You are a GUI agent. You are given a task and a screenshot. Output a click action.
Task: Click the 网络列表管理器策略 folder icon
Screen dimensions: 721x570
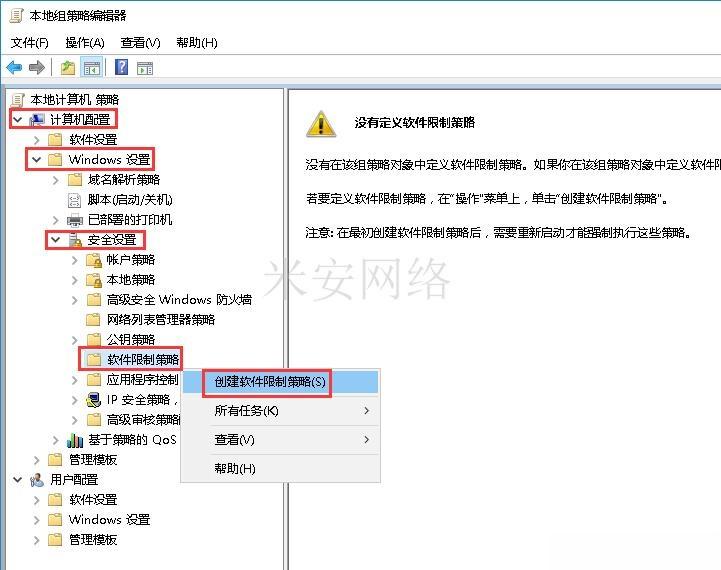[x=93, y=319]
